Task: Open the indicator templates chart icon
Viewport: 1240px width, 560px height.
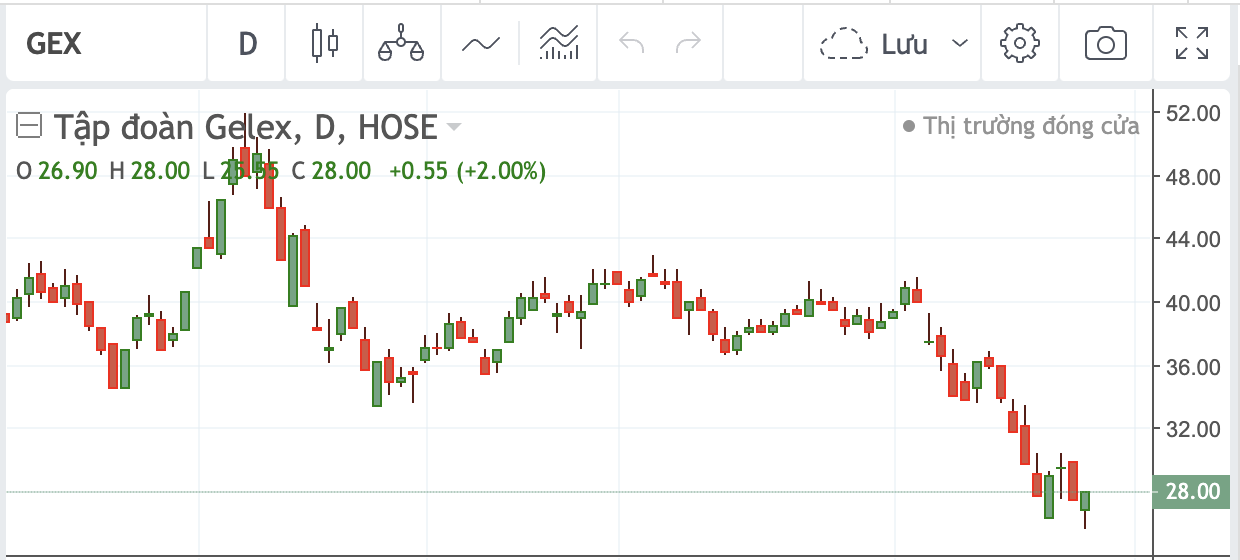Action: [559, 44]
